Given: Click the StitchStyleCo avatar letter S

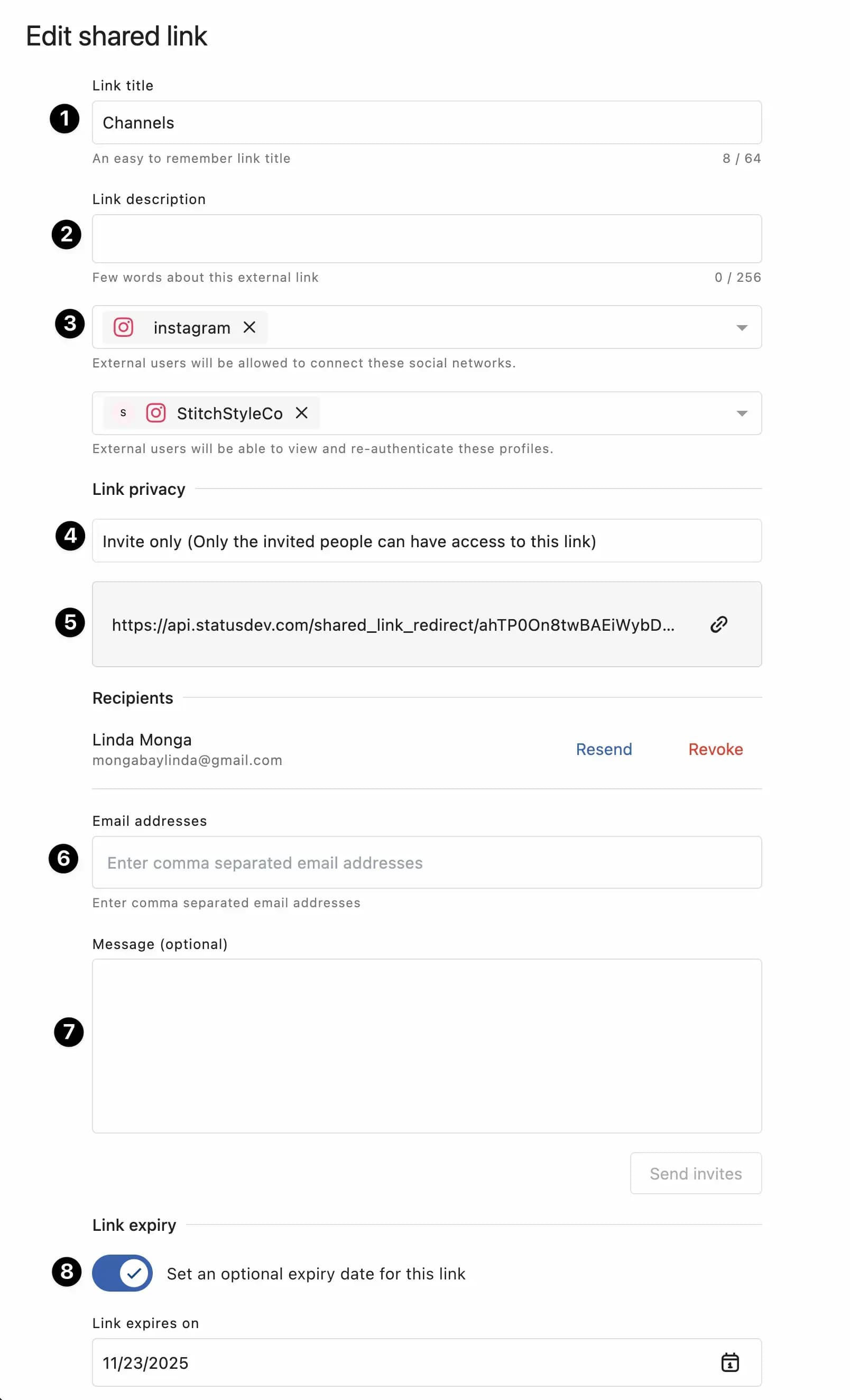Looking at the screenshot, I should (x=123, y=413).
